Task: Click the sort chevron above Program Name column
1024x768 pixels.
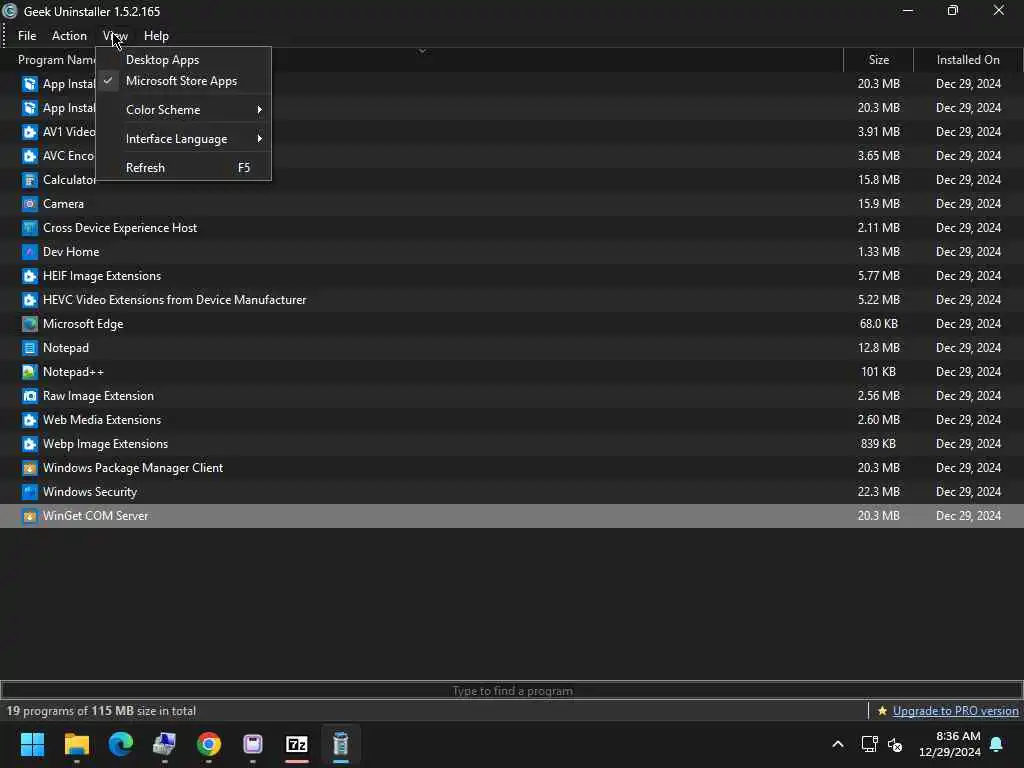Action: click(422, 51)
